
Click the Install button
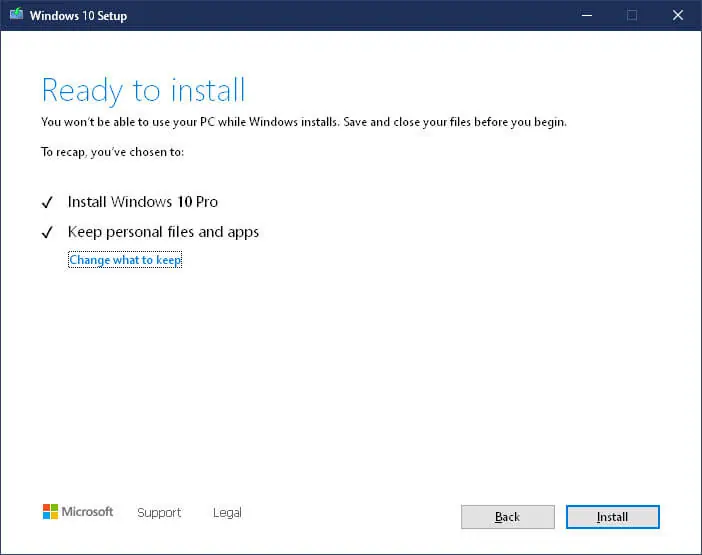(x=612, y=517)
